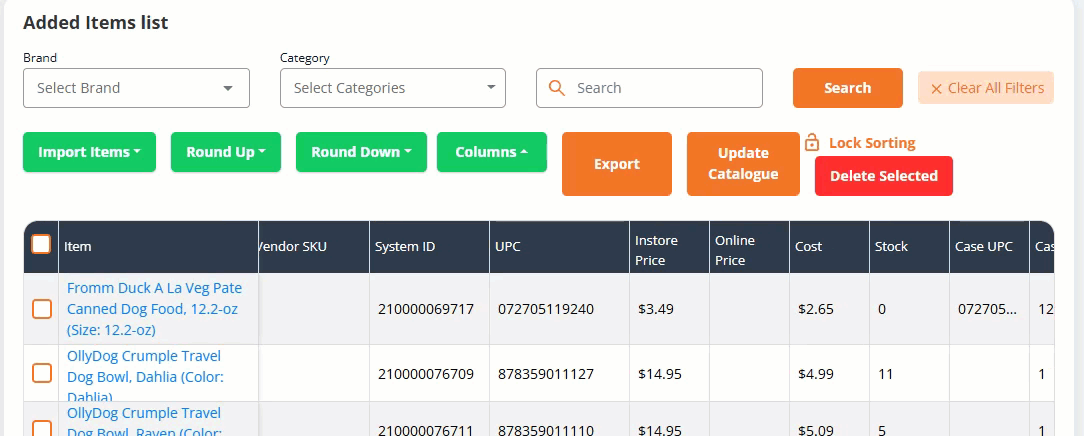The image size is (1084, 436).
Task: Focus the Search text field
Action: click(649, 88)
